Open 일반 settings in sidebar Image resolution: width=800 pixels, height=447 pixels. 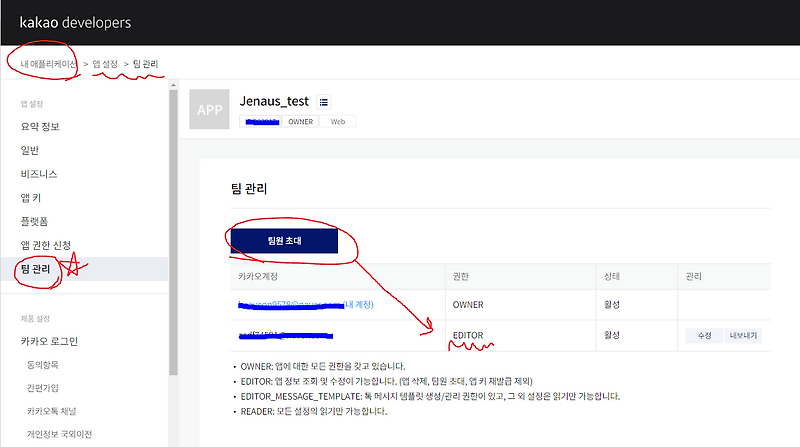30,150
